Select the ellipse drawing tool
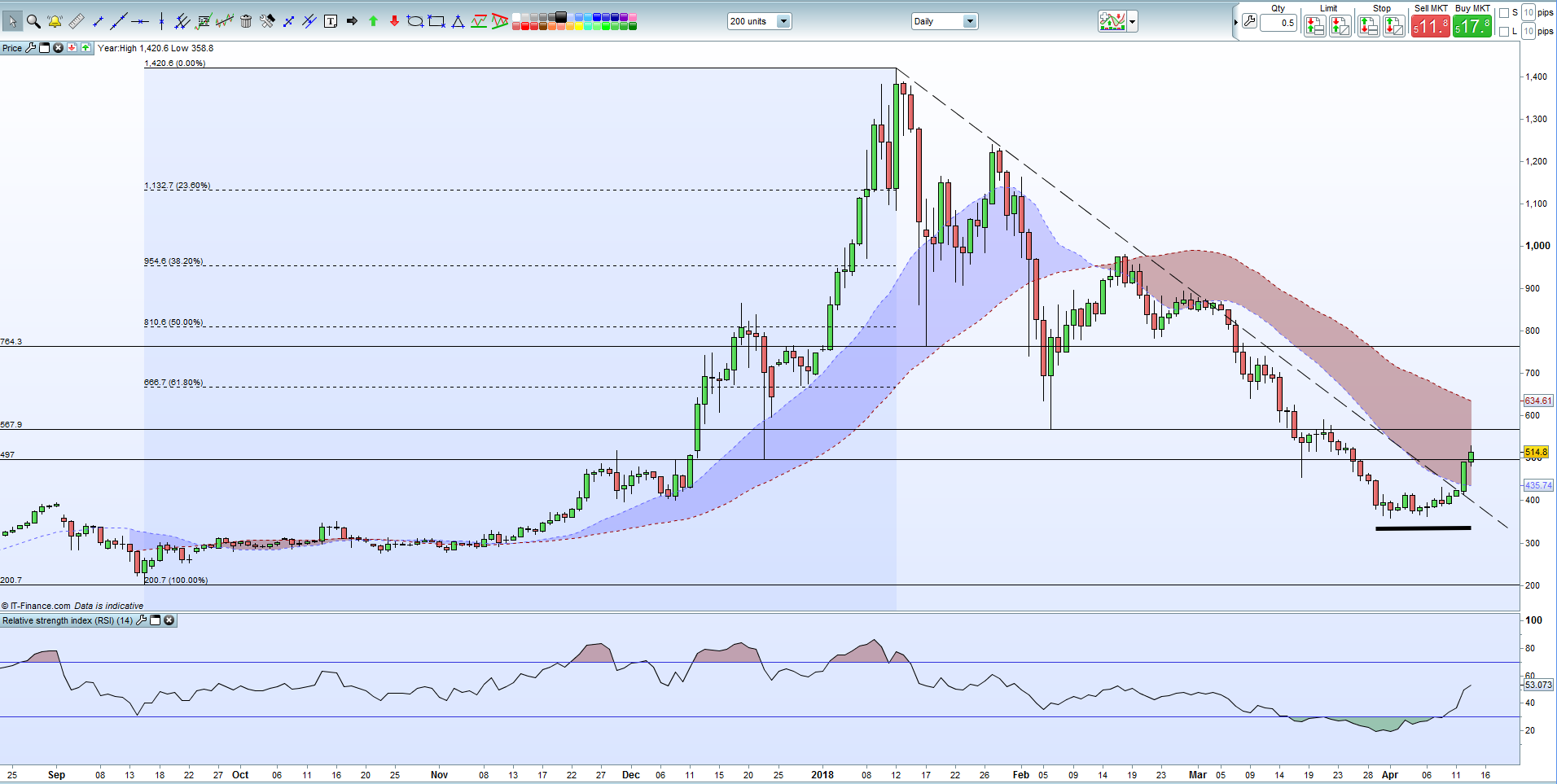The width and height of the screenshot is (1557, 784). (x=415, y=22)
